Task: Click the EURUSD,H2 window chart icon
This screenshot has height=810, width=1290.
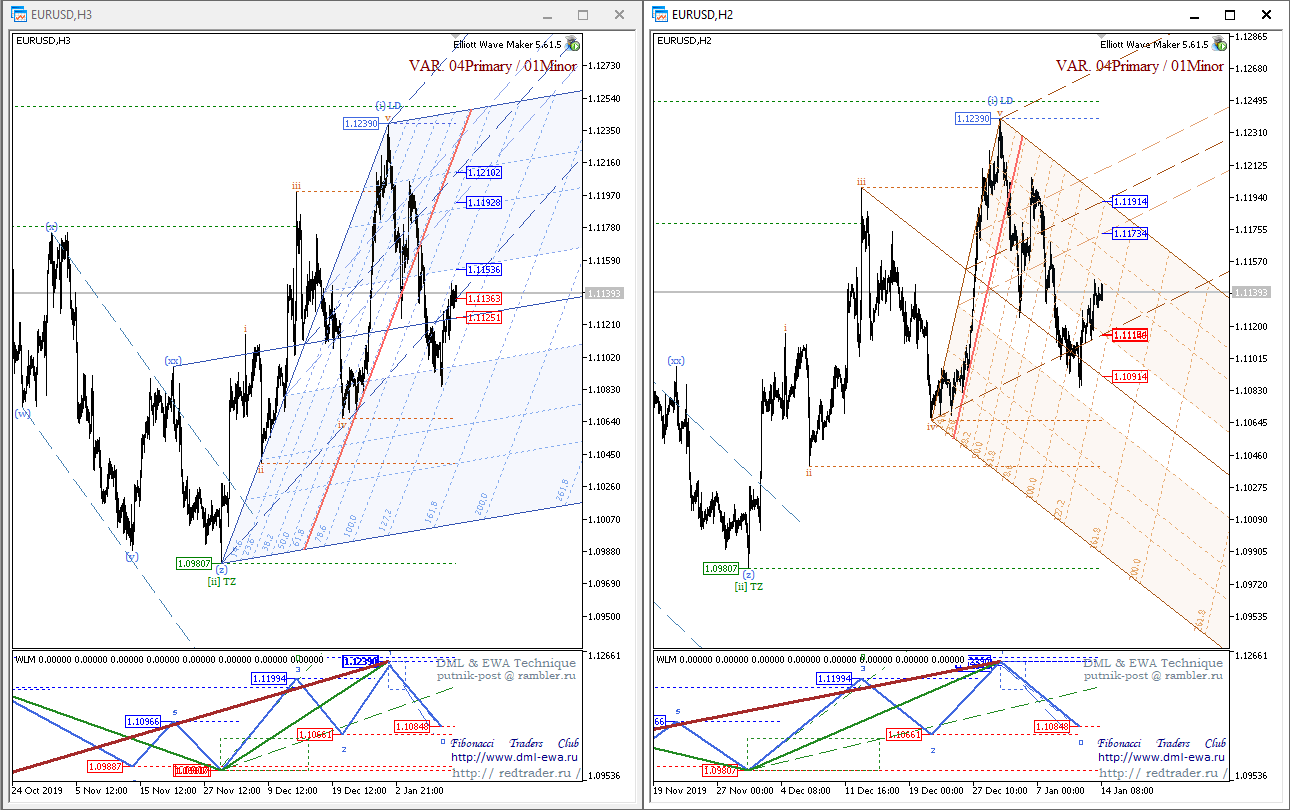Action: (661, 15)
